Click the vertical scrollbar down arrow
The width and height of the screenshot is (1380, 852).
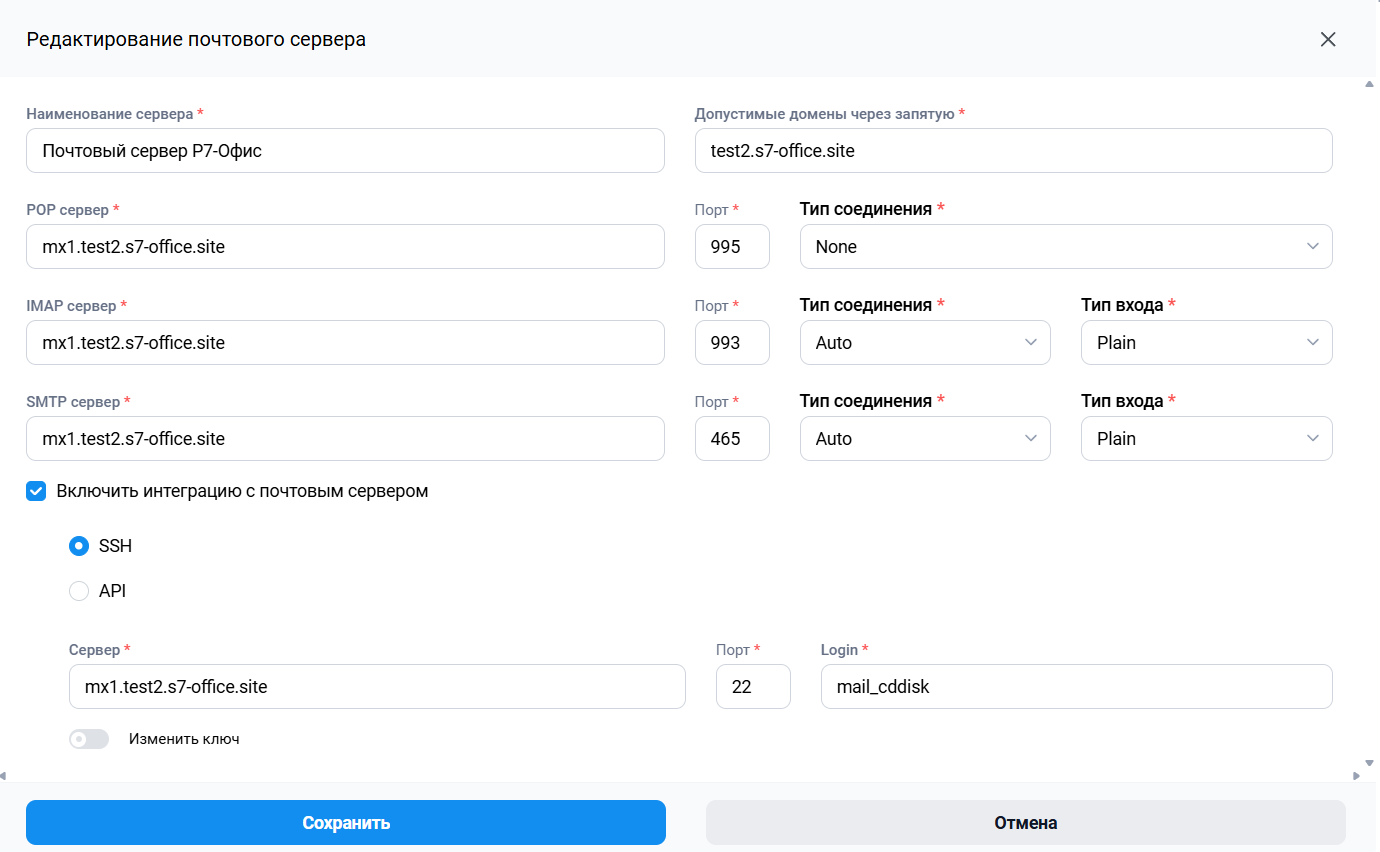tap(1369, 763)
